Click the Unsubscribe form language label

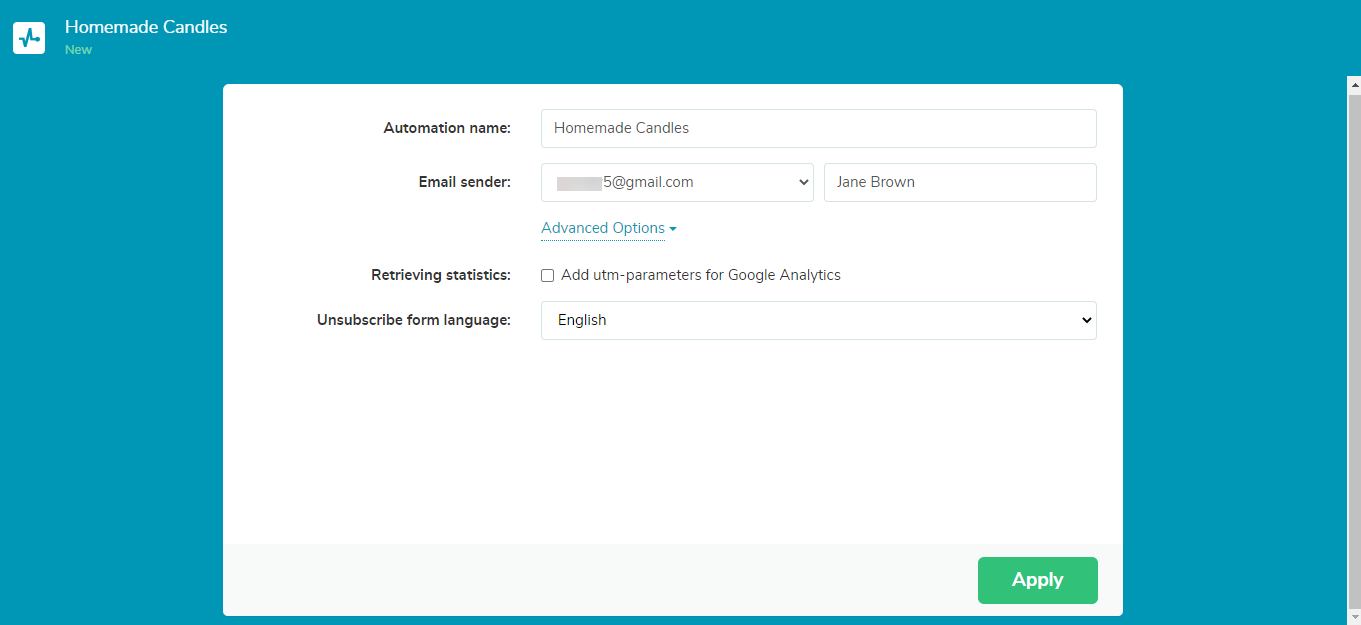414,320
